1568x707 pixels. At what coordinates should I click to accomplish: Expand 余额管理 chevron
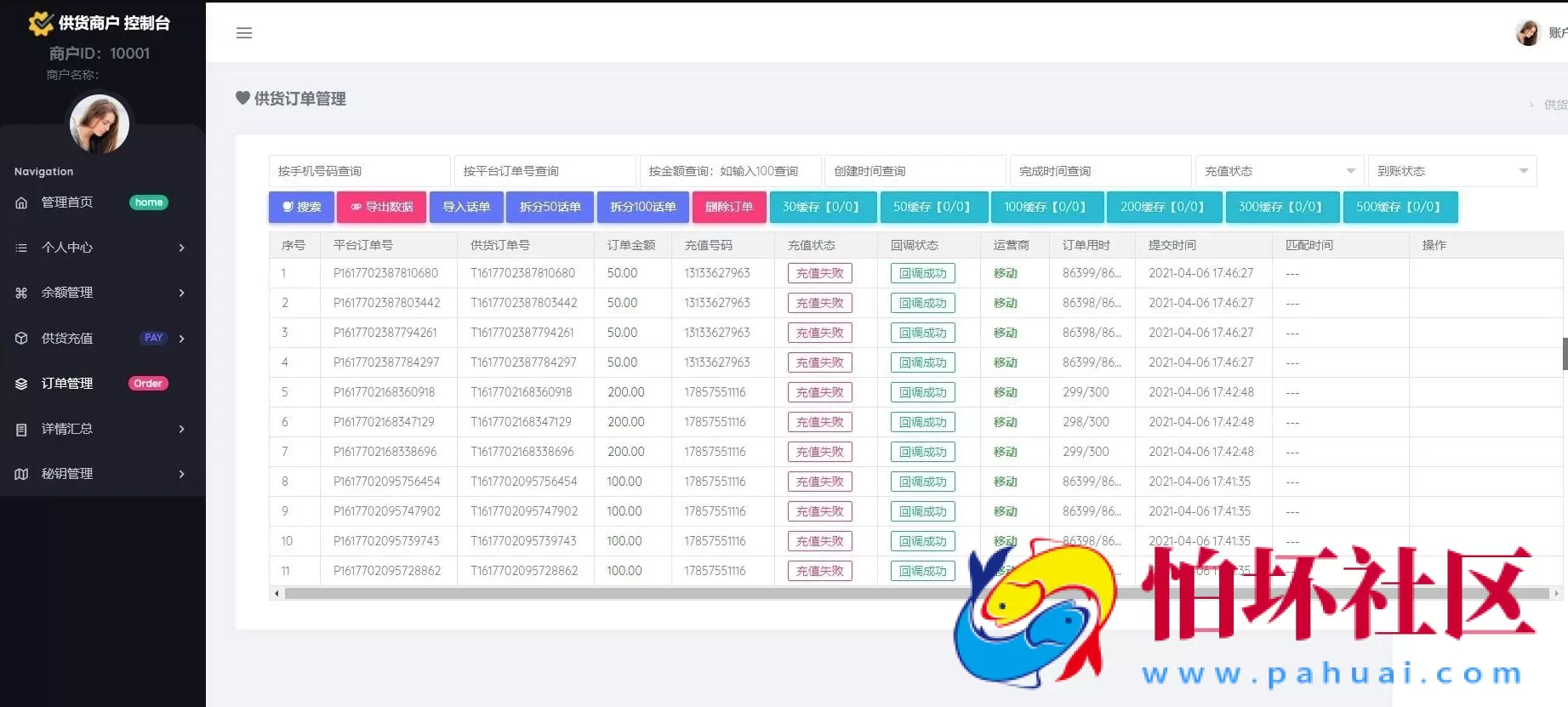click(181, 293)
